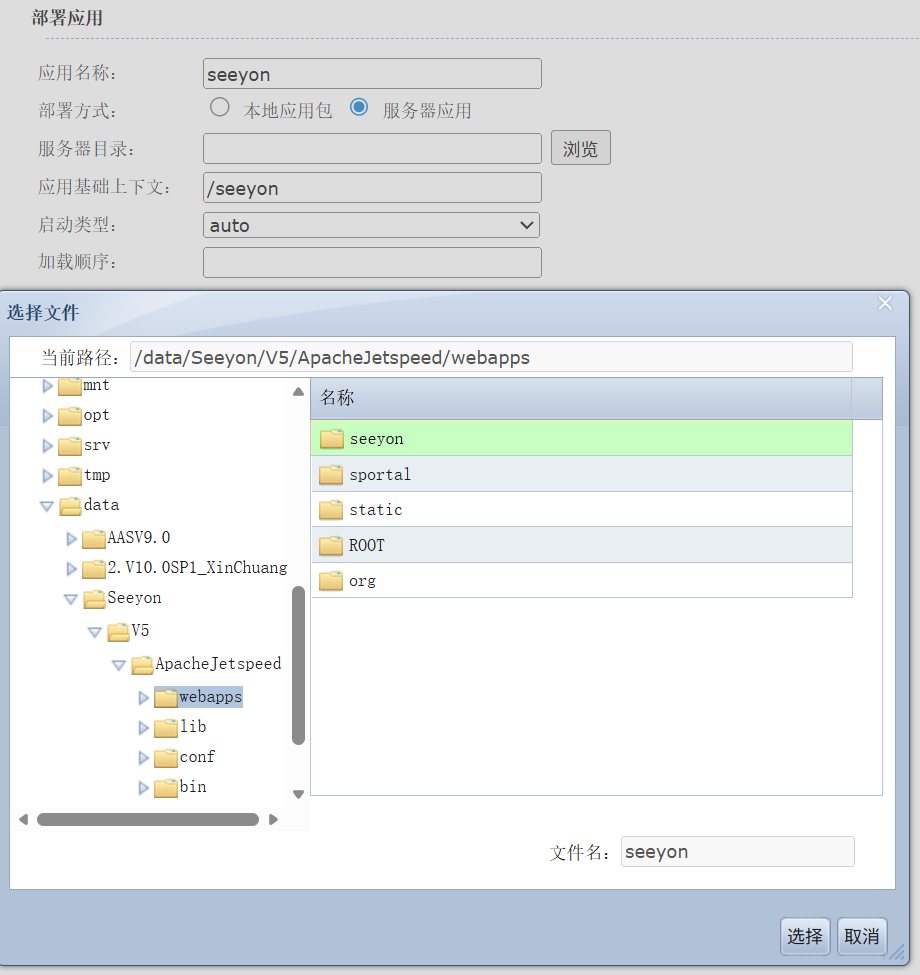Select the 'ApacheJetspeed' tree label
The image size is (920, 975).
(218, 664)
